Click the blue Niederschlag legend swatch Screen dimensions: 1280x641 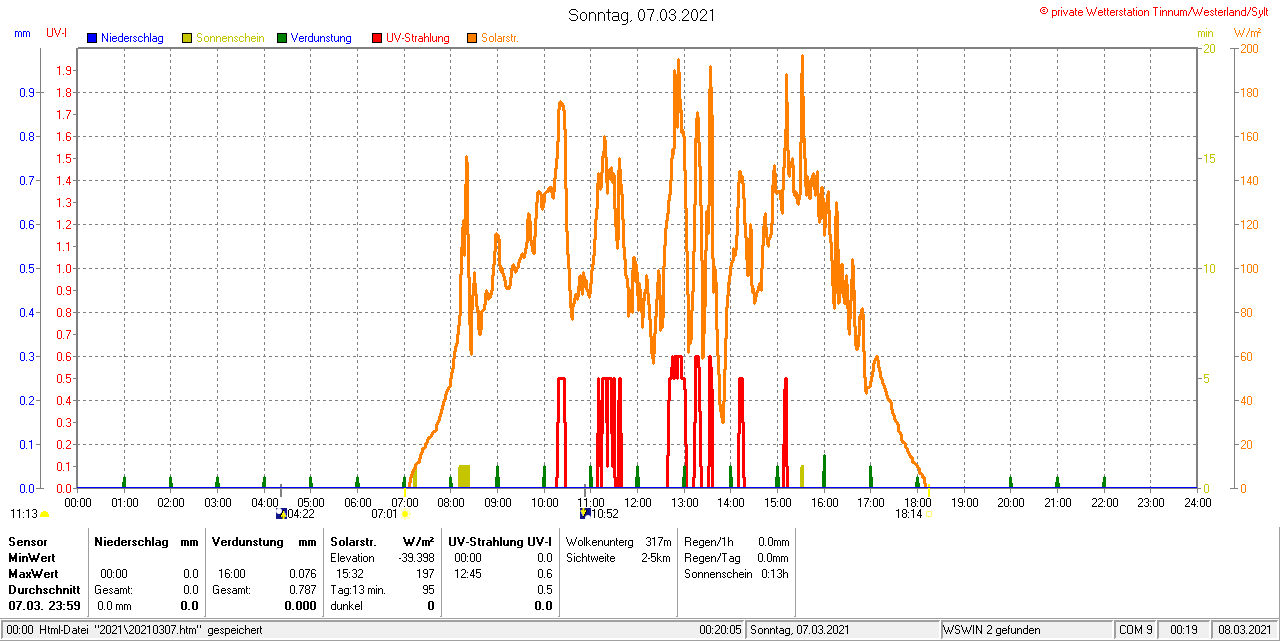point(92,38)
